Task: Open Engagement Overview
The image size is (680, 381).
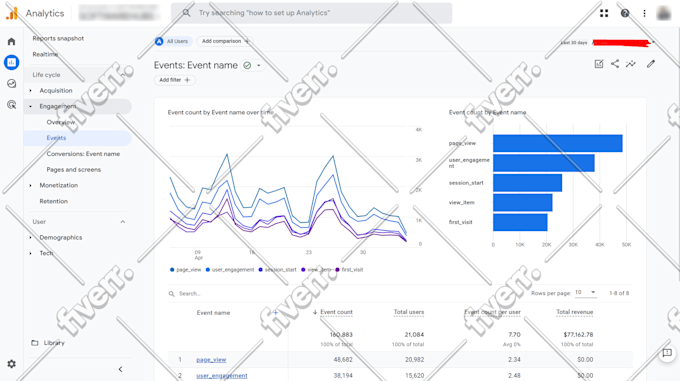Action: [61, 122]
